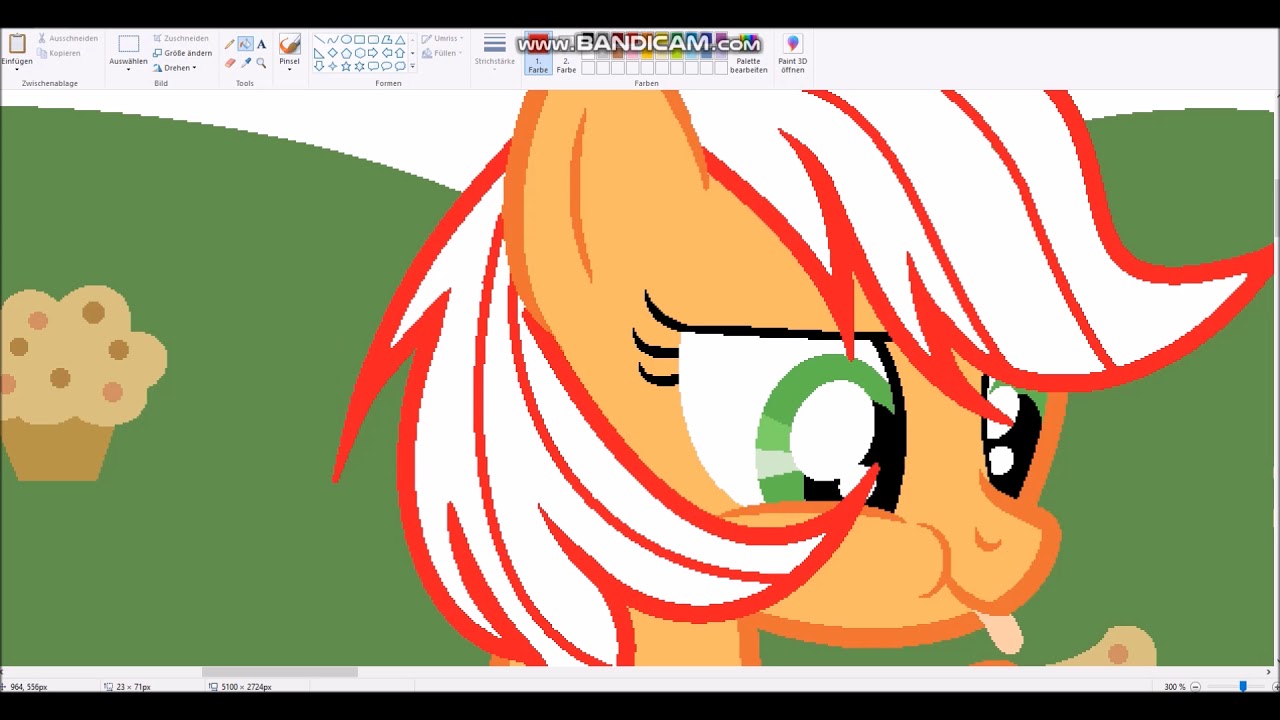Select the Eraser tool
Viewport: 1280px width, 720px height.
(230, 63)
